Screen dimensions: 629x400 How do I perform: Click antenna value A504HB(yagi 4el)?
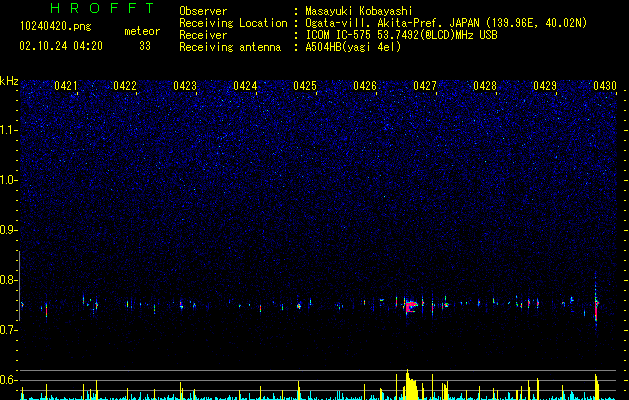(353, 47)
